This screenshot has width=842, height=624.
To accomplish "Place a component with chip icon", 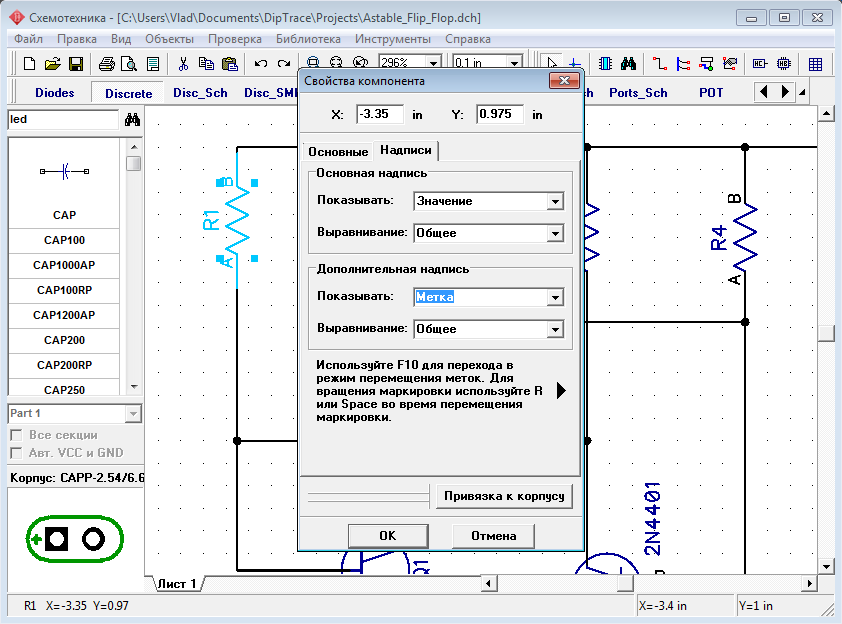I will point(605,64).
